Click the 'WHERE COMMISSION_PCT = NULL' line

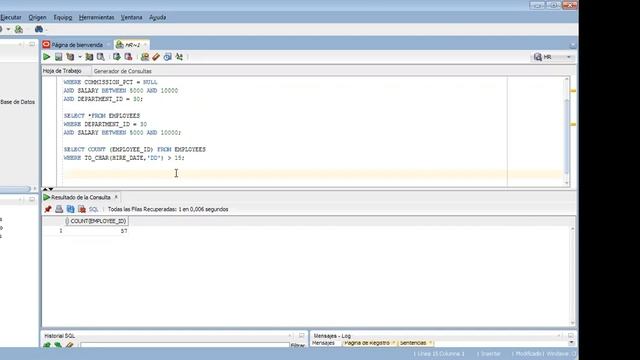coord(110,82)
